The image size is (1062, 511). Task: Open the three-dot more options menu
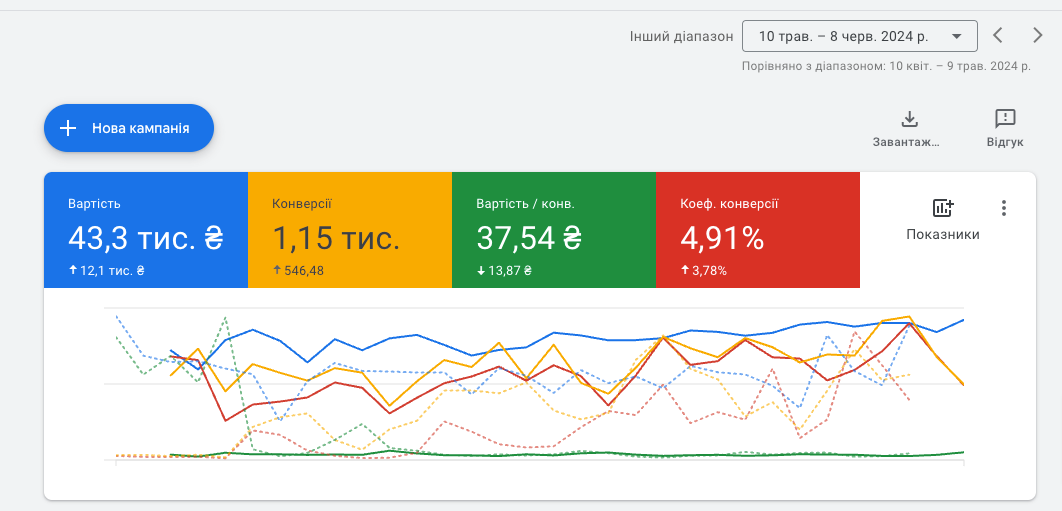pos(1004,208)
